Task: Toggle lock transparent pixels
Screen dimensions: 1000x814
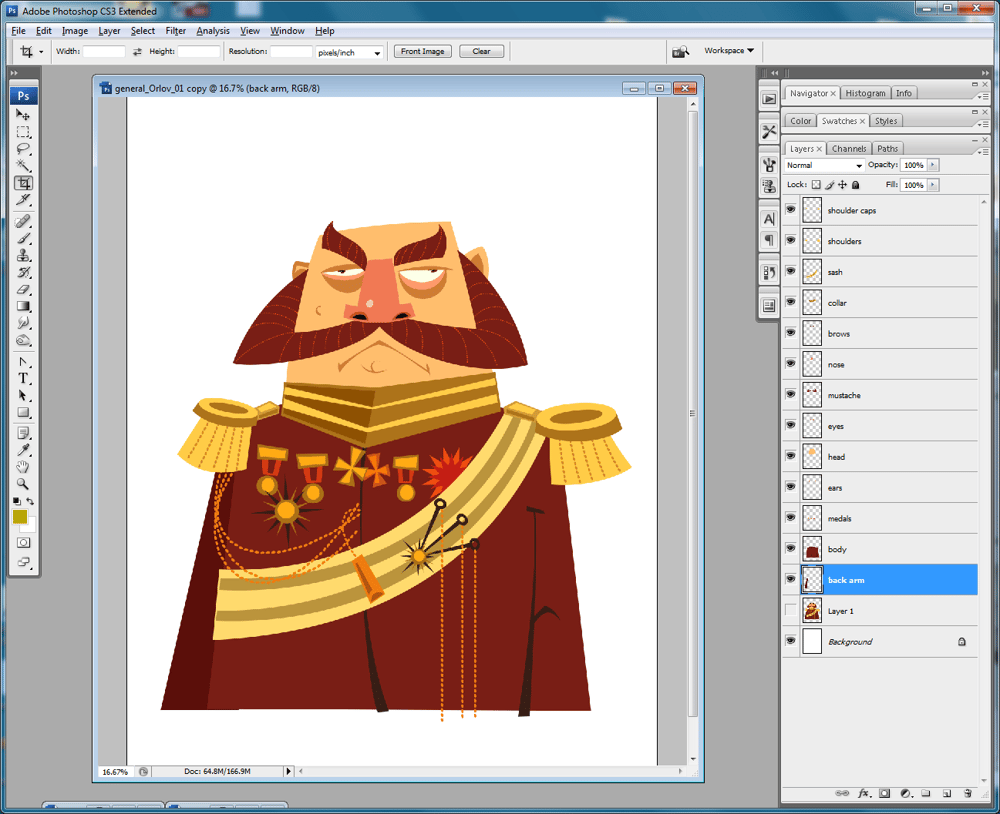Action: [x=816, y=185]
